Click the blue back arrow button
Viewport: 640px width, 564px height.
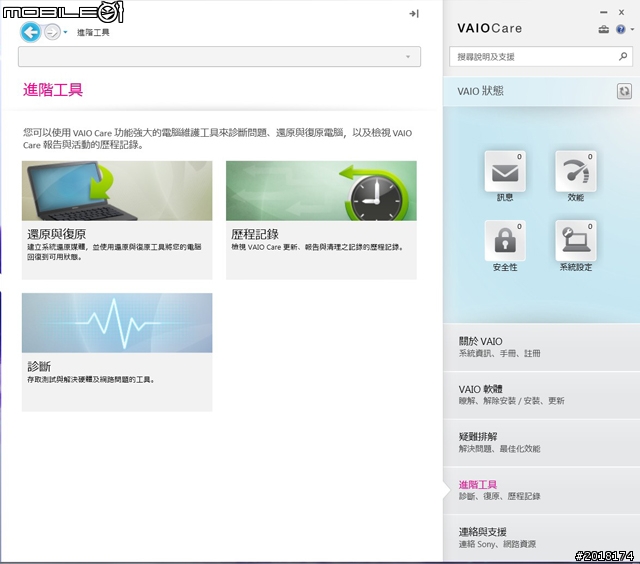(x=31, y=32)
